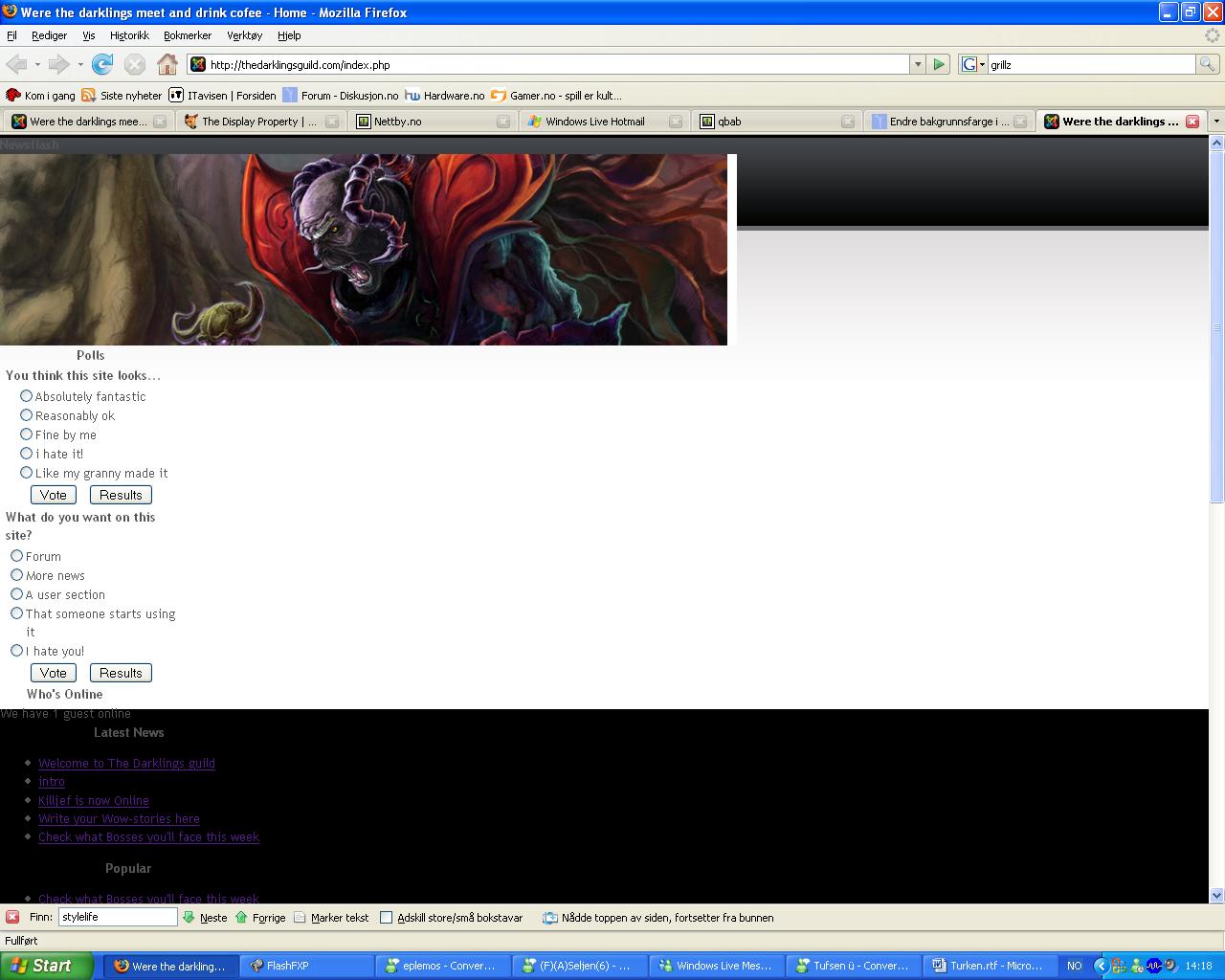1225x980 pixels.
Task: Click the Neste find next button
Action: (x=205, y=917)
